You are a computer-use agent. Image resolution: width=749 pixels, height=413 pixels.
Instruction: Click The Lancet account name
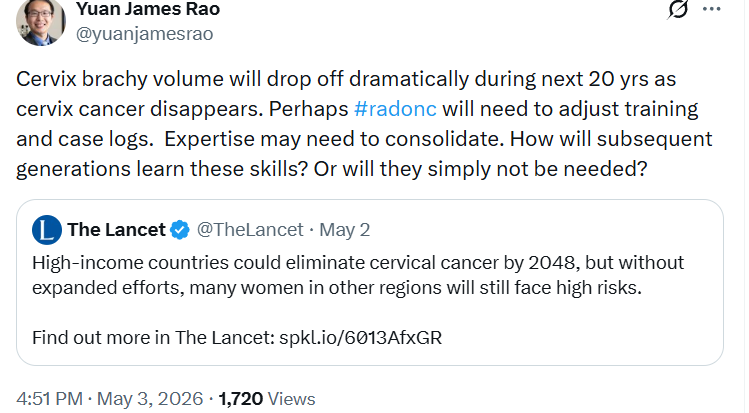click(116, 230)
